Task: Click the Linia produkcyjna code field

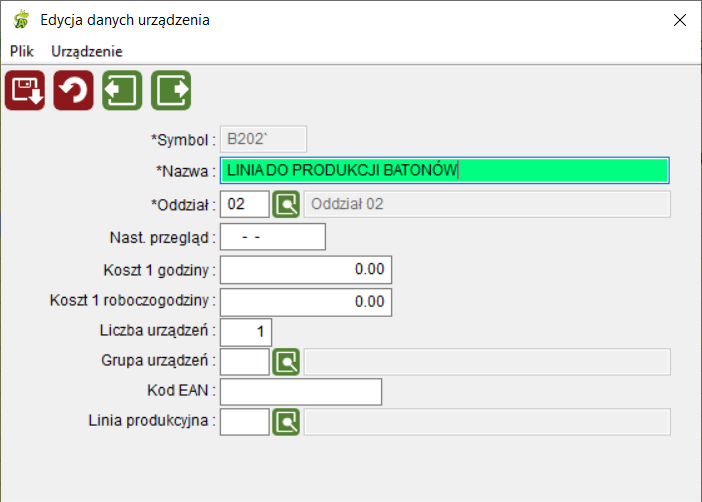Action: (x=245, y=422)
